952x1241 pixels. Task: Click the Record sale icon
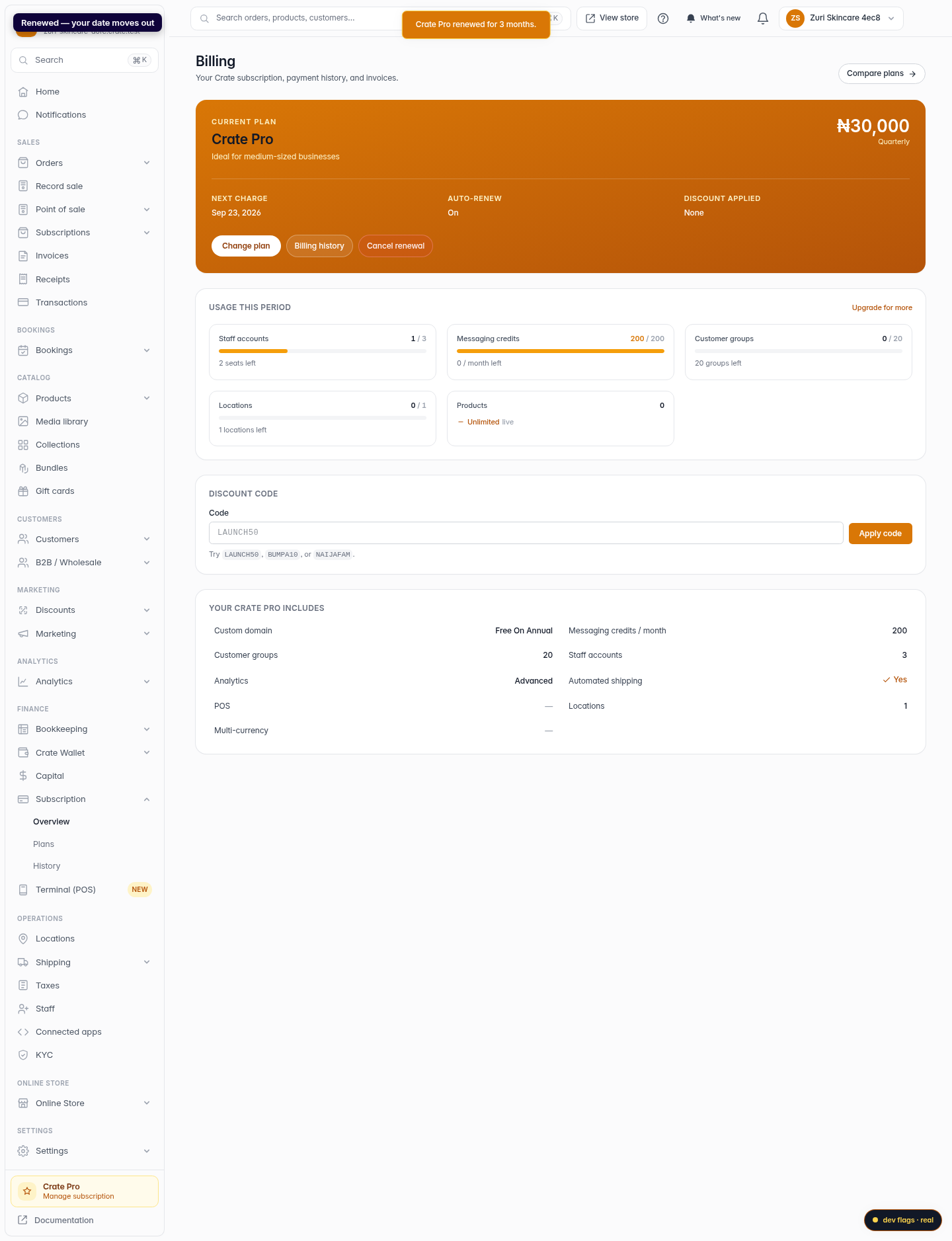tap(23, 186)
